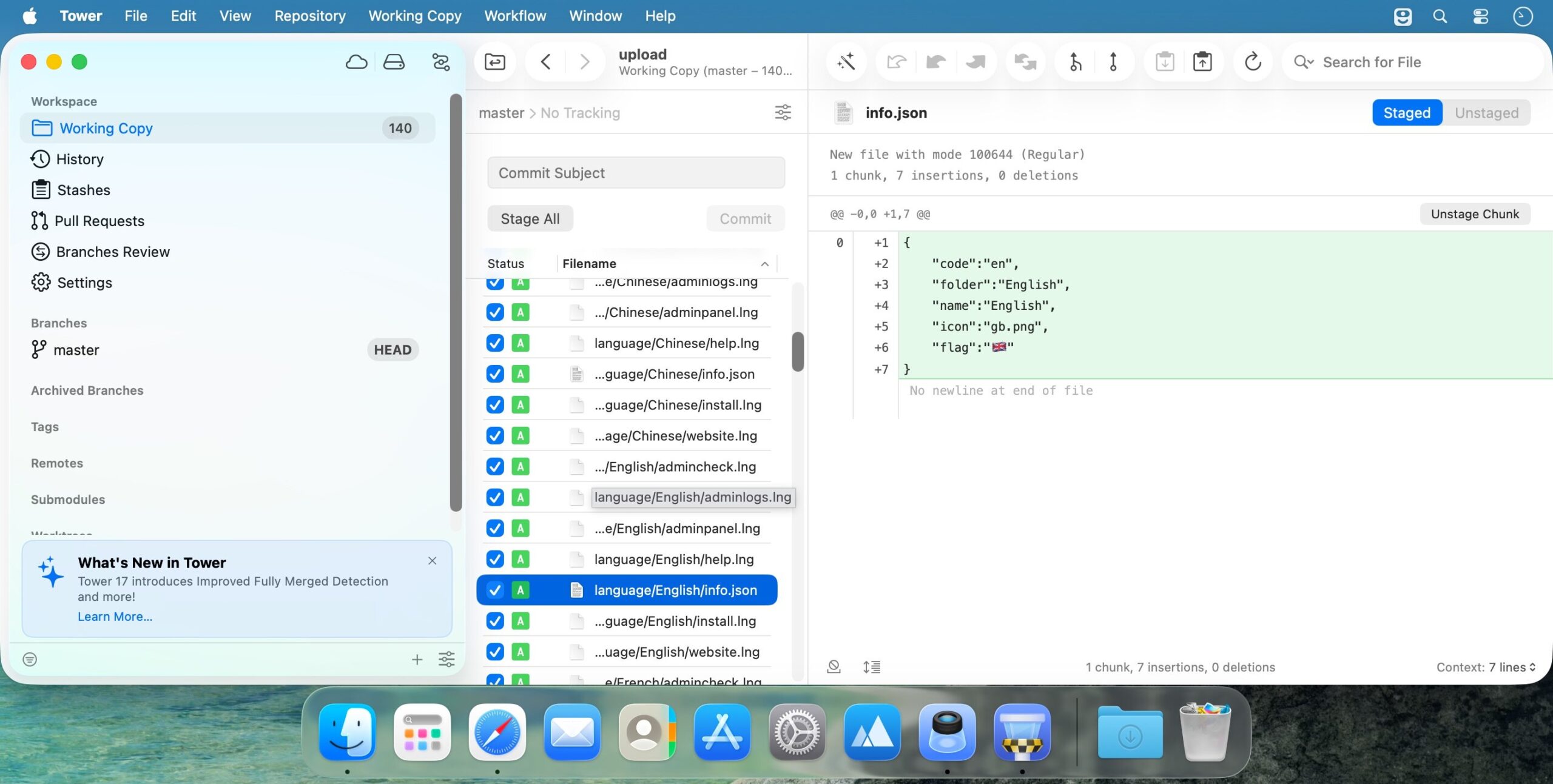The height and width of the screenshot is (784, 1553).
Task: Click the sidebar vertical scrollbar
Action: pyautogui.click(x=456, y=303)
